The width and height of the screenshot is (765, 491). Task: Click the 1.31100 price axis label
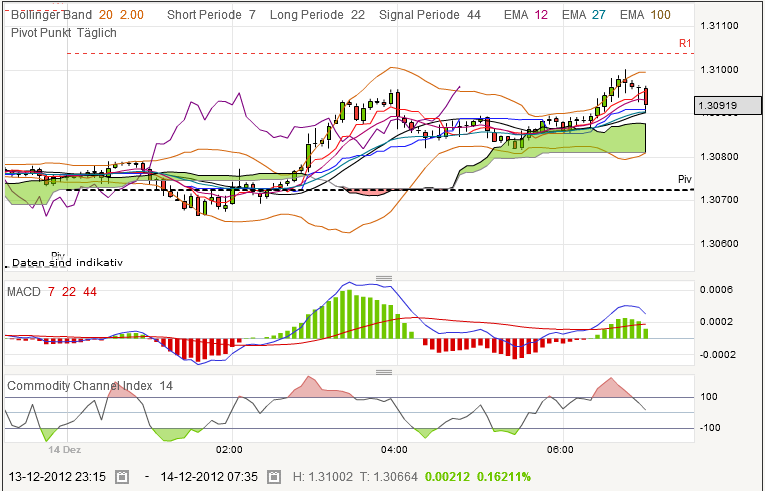click(719, 26)
